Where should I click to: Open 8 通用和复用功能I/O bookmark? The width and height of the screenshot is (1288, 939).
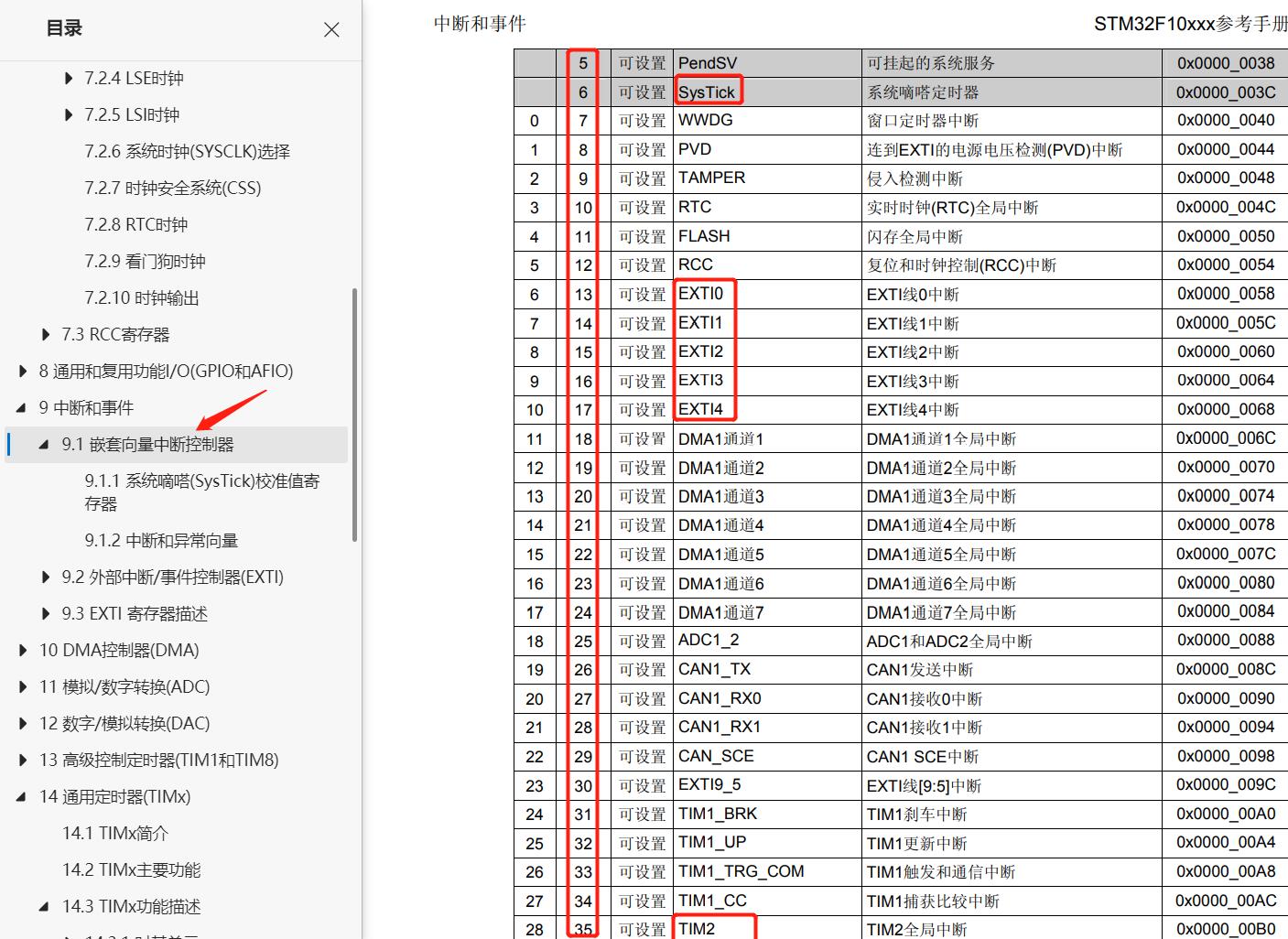point(166,372)
